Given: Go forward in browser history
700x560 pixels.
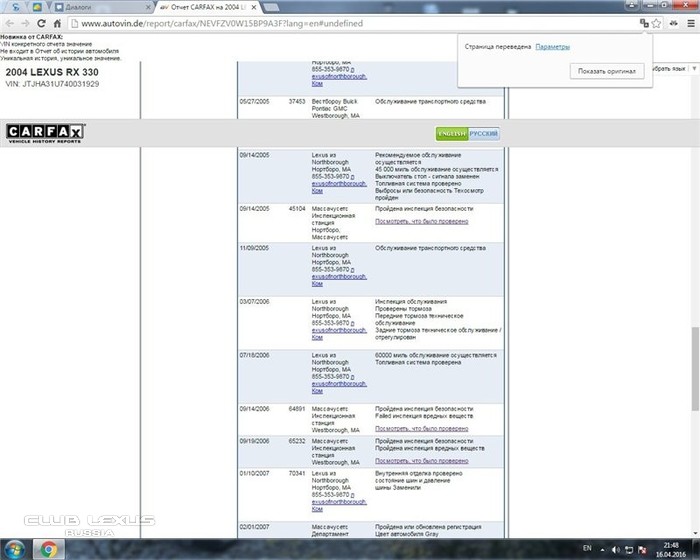Looking at the screenshot, I should point(25,23).
